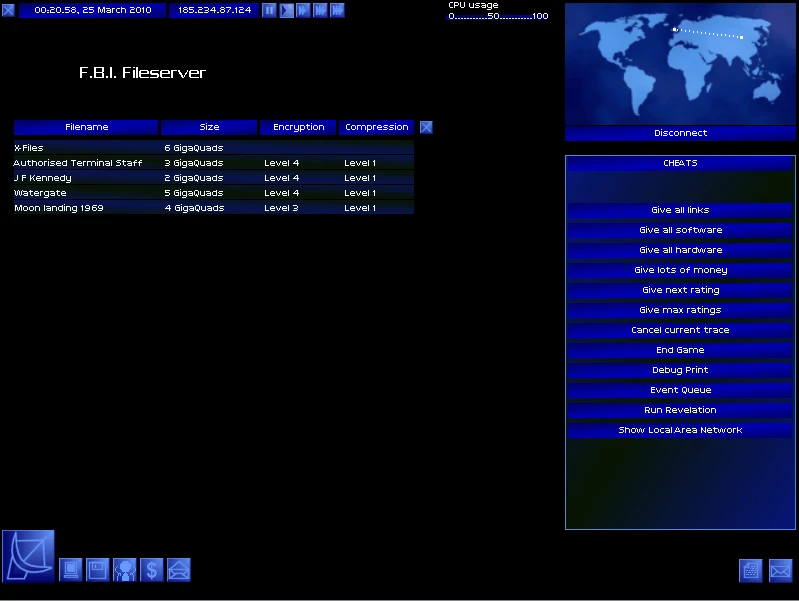Click the End Game option
Screen dimensions: 799x601
[680, 350]
